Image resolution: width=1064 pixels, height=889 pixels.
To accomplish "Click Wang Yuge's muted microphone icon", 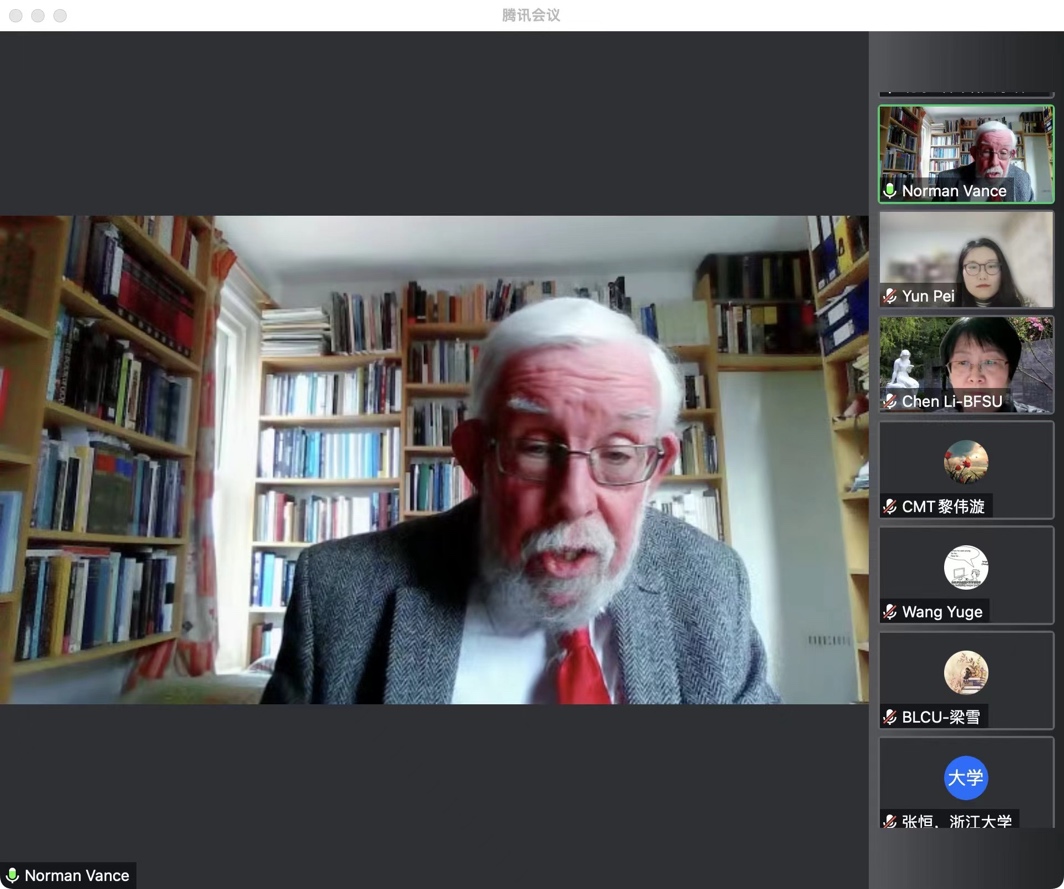I will point(889,612).
